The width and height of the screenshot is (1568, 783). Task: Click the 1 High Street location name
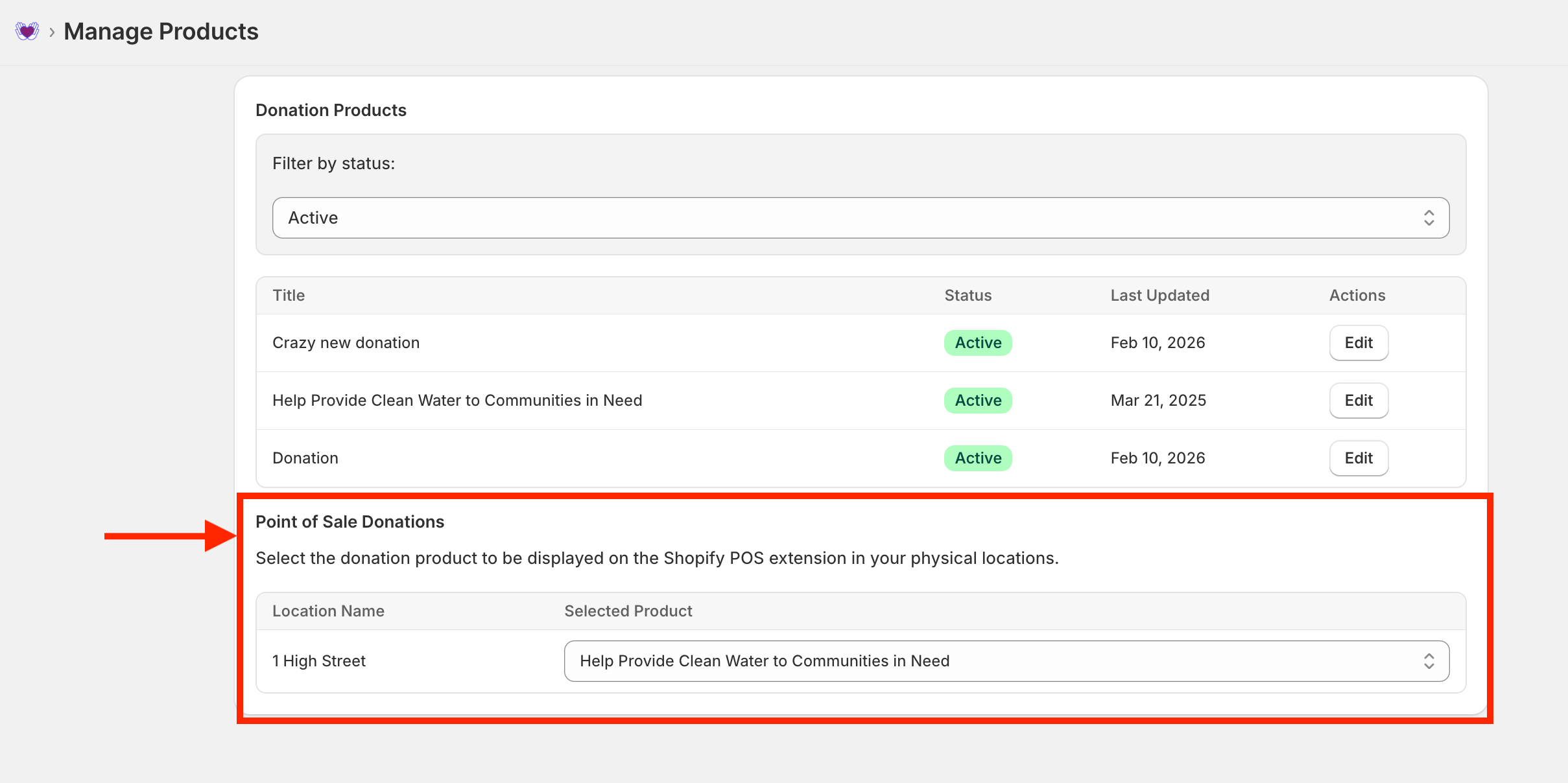tap(319, 661)
